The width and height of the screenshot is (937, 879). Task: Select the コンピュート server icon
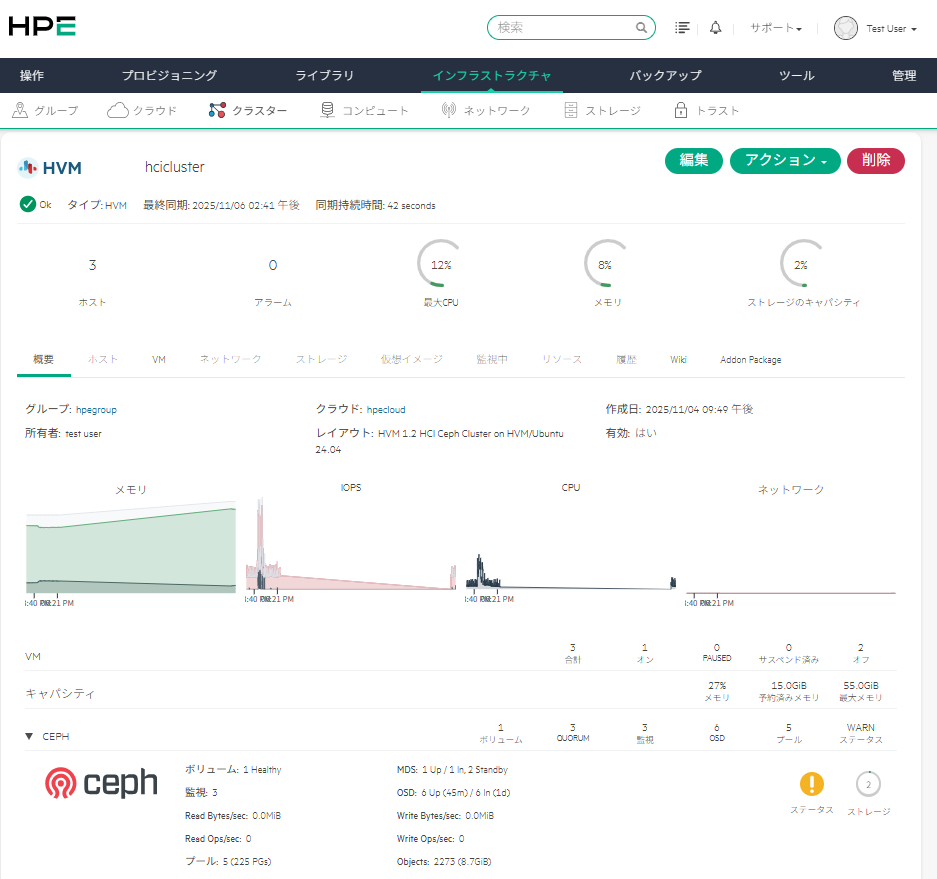point(328,111)
